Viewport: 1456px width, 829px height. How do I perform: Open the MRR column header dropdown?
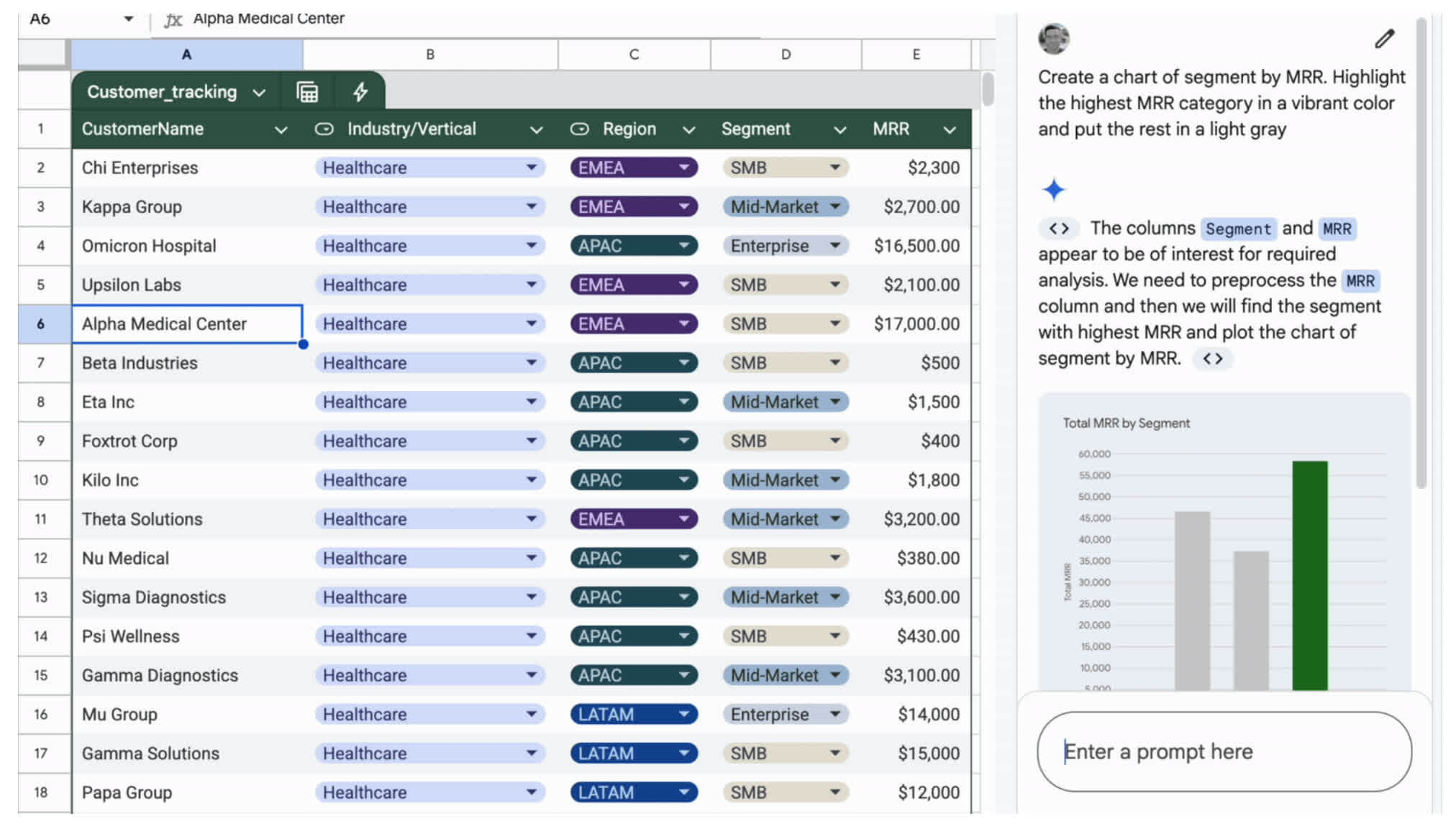pyautogui.click(x=950, y=130)
